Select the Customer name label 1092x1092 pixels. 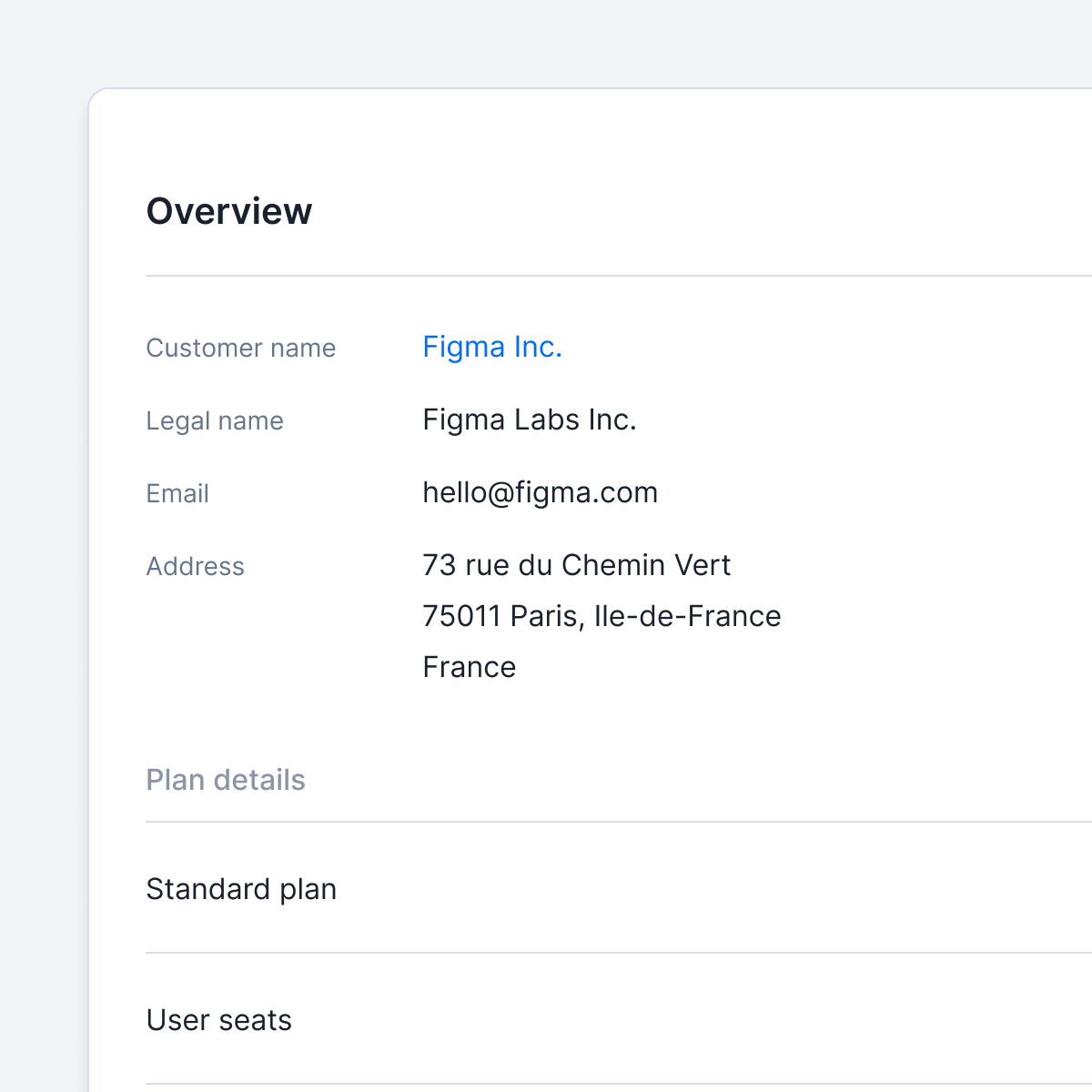point(241,348)
